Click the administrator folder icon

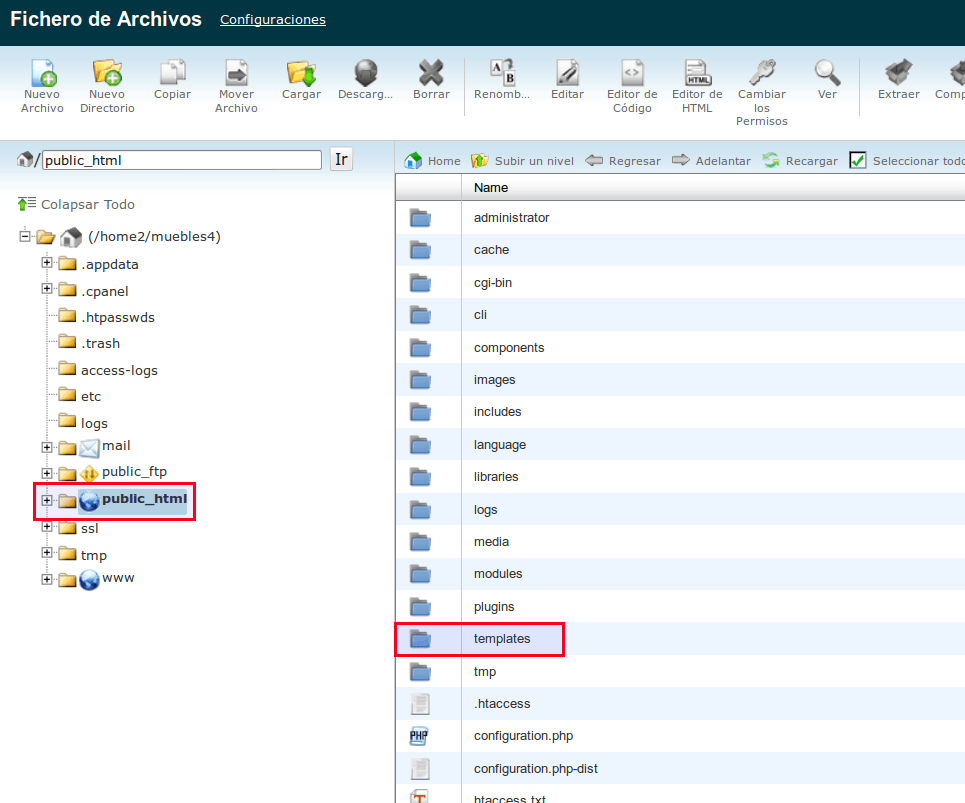point(420,218)
